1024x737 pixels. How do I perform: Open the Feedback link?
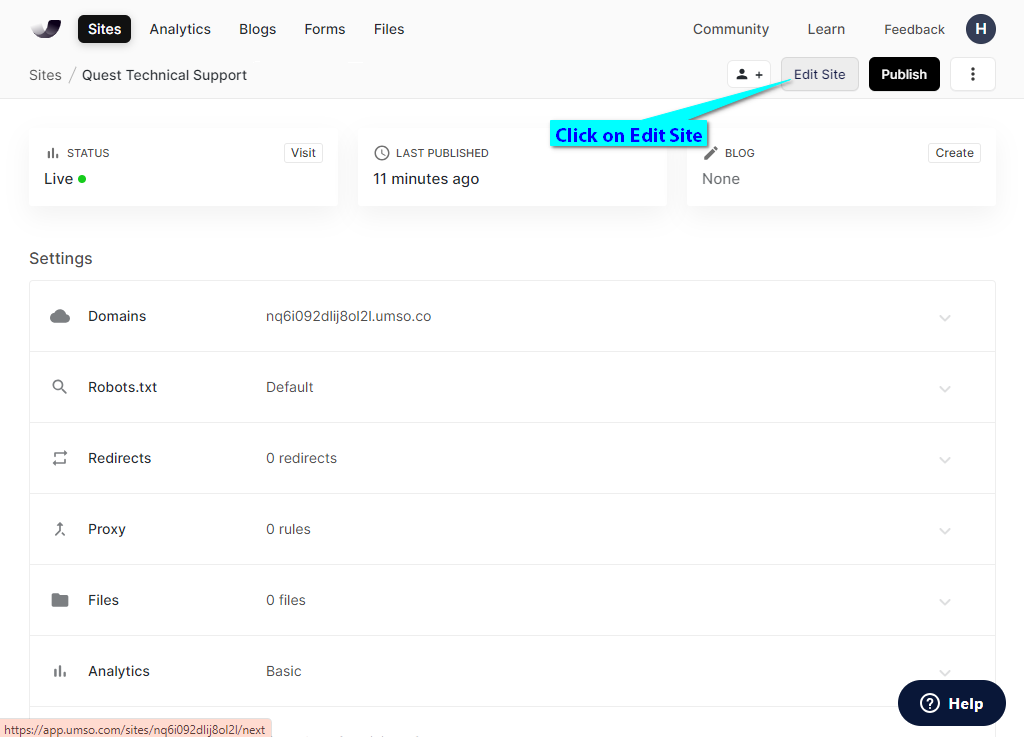click(x=914, y=29)
